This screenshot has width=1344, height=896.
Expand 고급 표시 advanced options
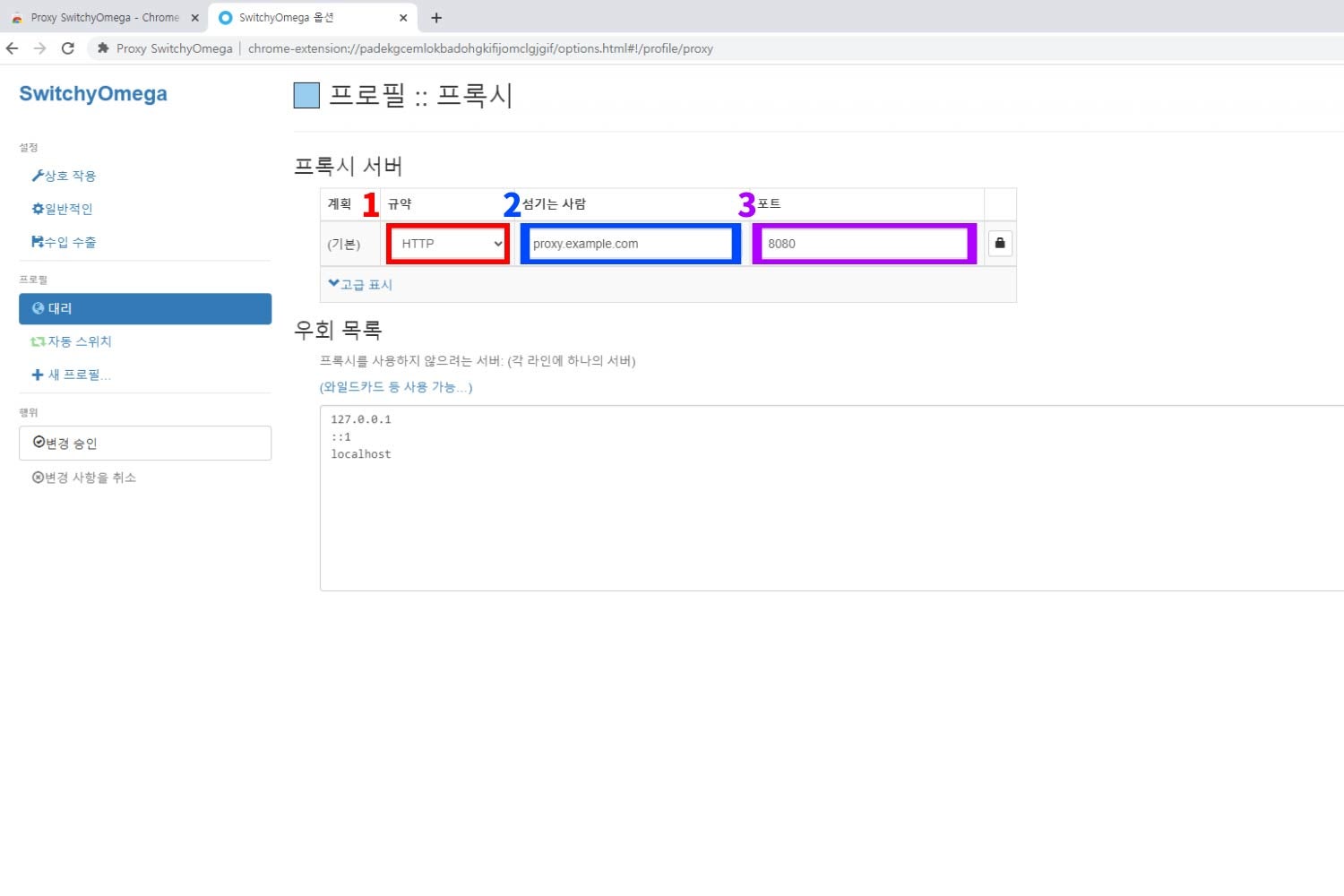point(360,284)
